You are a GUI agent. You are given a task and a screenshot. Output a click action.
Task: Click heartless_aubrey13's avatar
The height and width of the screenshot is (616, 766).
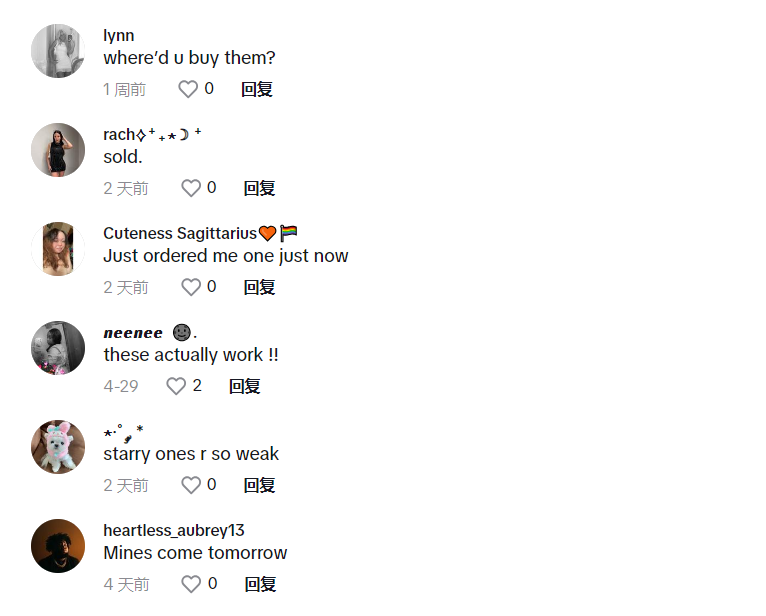point(58,546)
